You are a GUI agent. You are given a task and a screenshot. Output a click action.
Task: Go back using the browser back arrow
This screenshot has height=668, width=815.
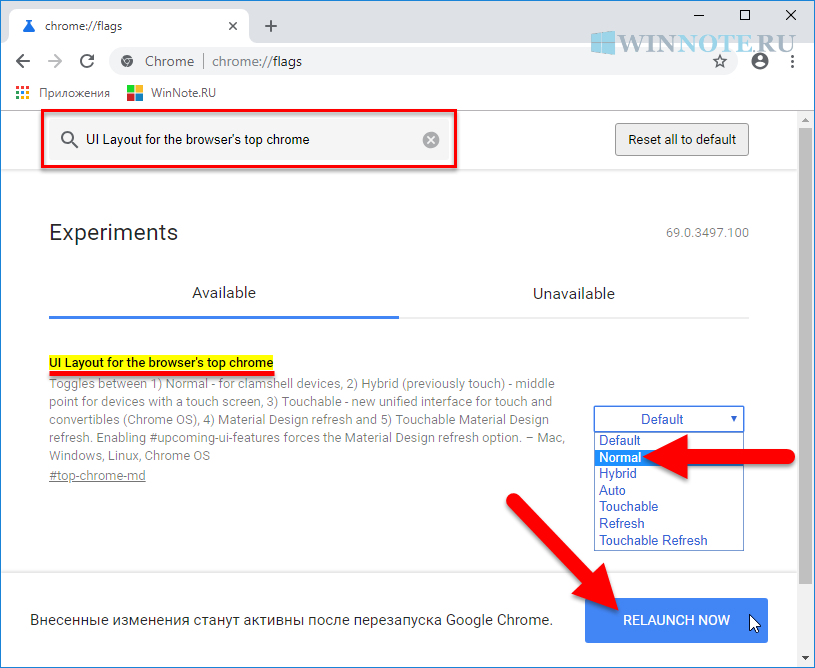pos(23,61)
